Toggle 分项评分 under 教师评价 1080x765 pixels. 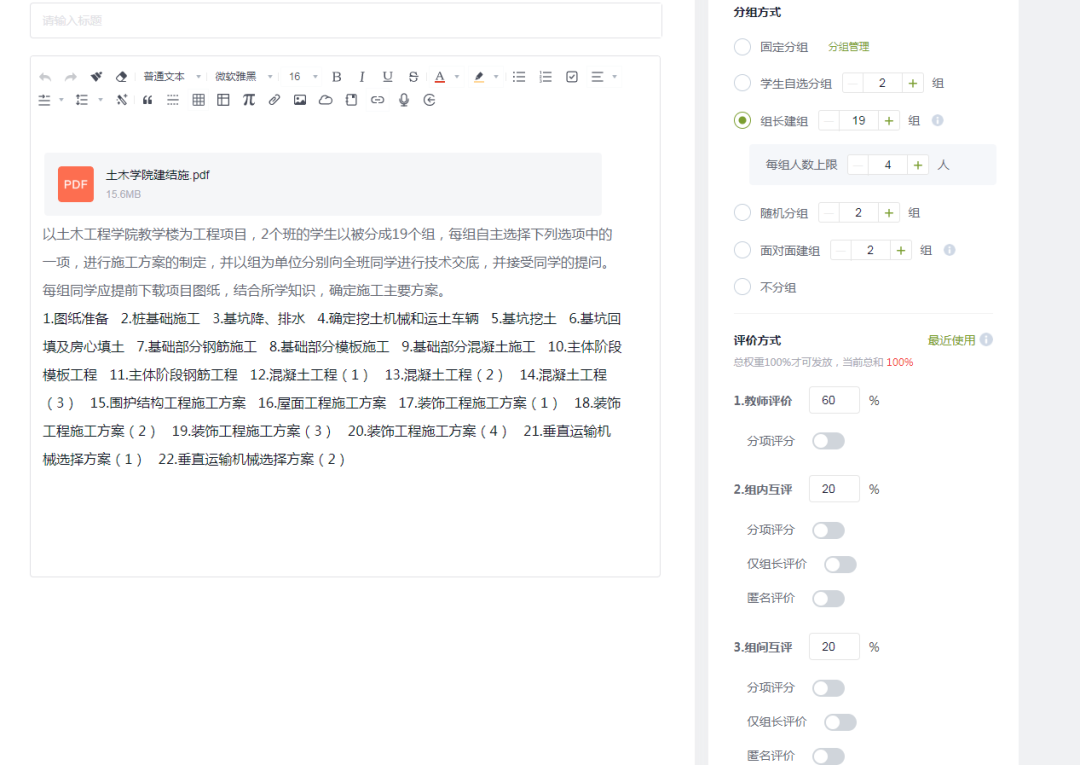click(828, 441)
